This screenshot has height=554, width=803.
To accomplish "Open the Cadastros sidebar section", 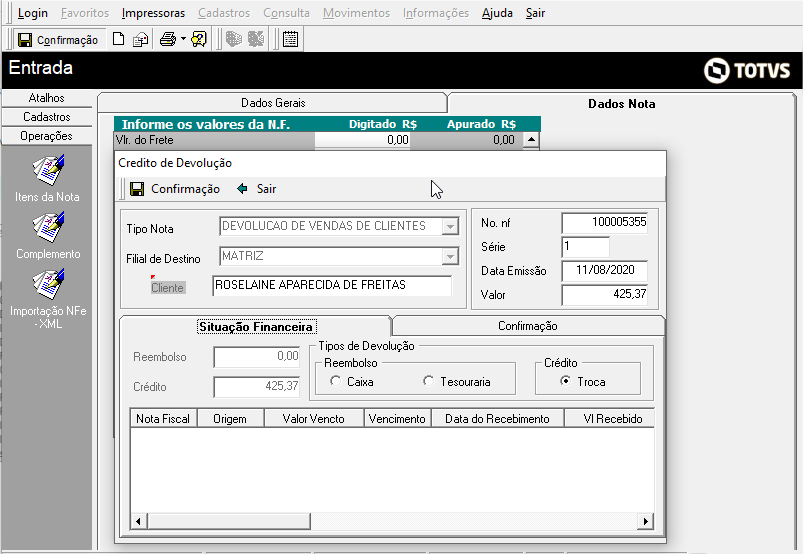I will click(x=47, y=117).
